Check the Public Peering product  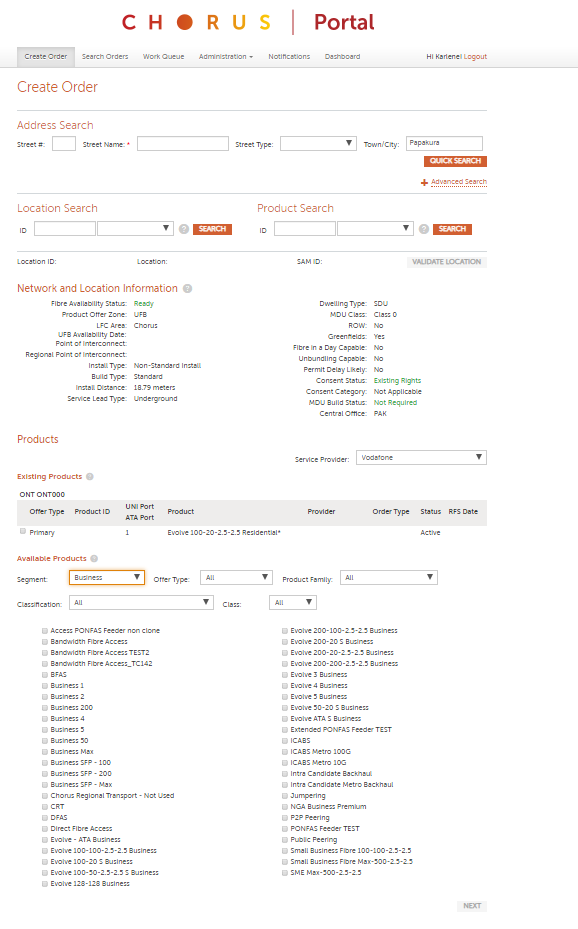click(285, 840)
